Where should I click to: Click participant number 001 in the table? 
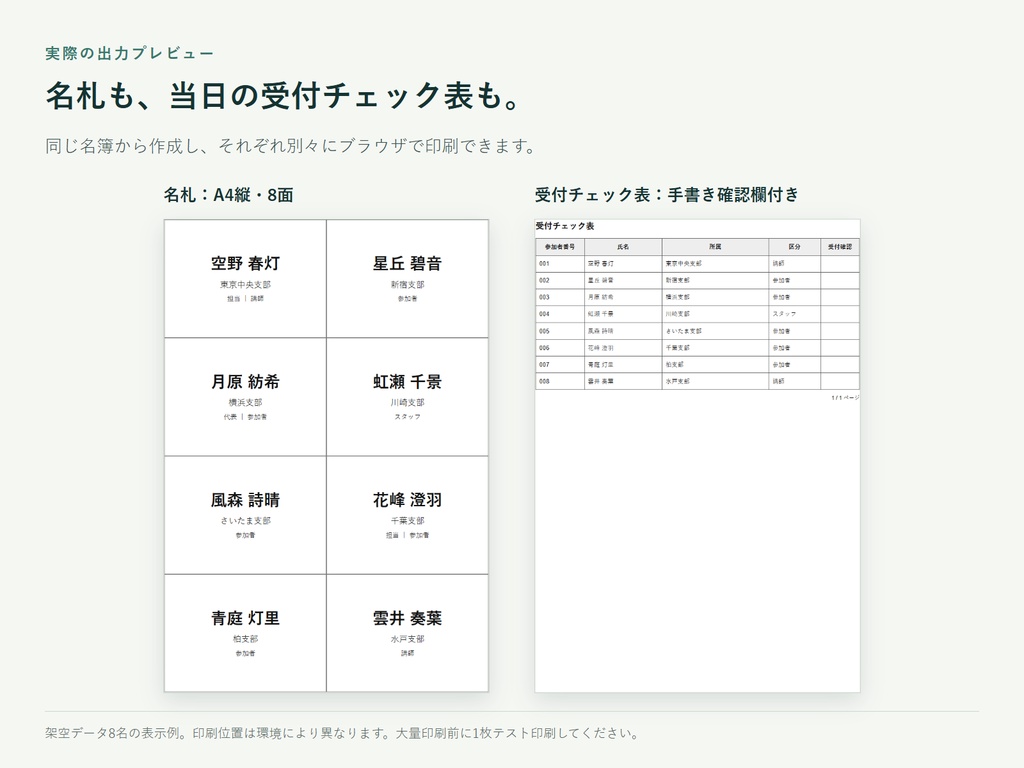coord(544,264)
